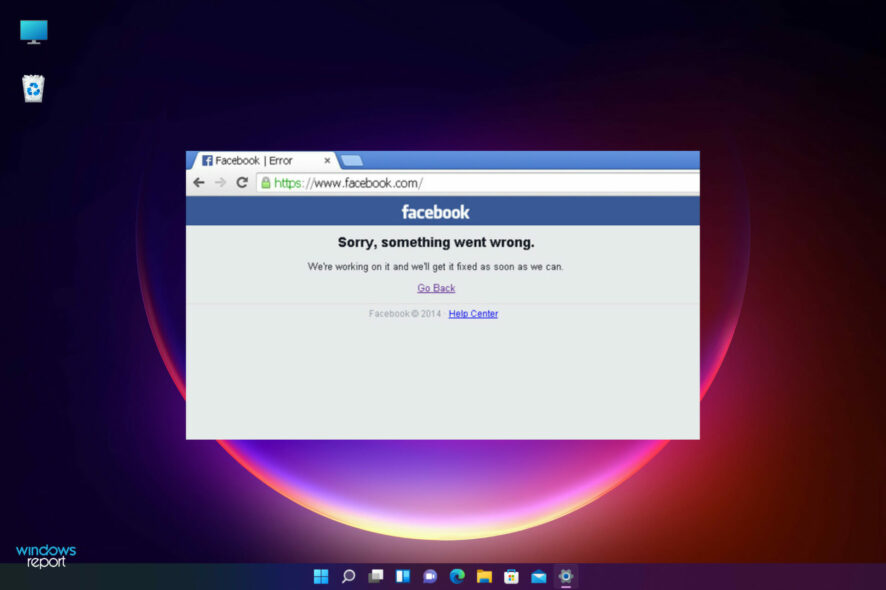Reload the Facebook page

click(x=242, y=182)
